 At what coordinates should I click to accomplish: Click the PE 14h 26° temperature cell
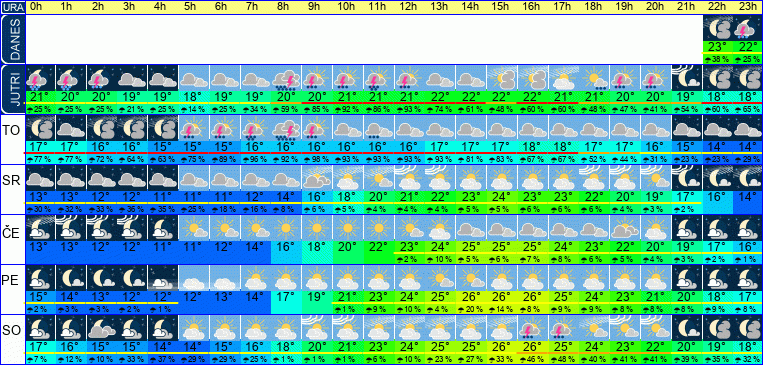tap(470, 296)
